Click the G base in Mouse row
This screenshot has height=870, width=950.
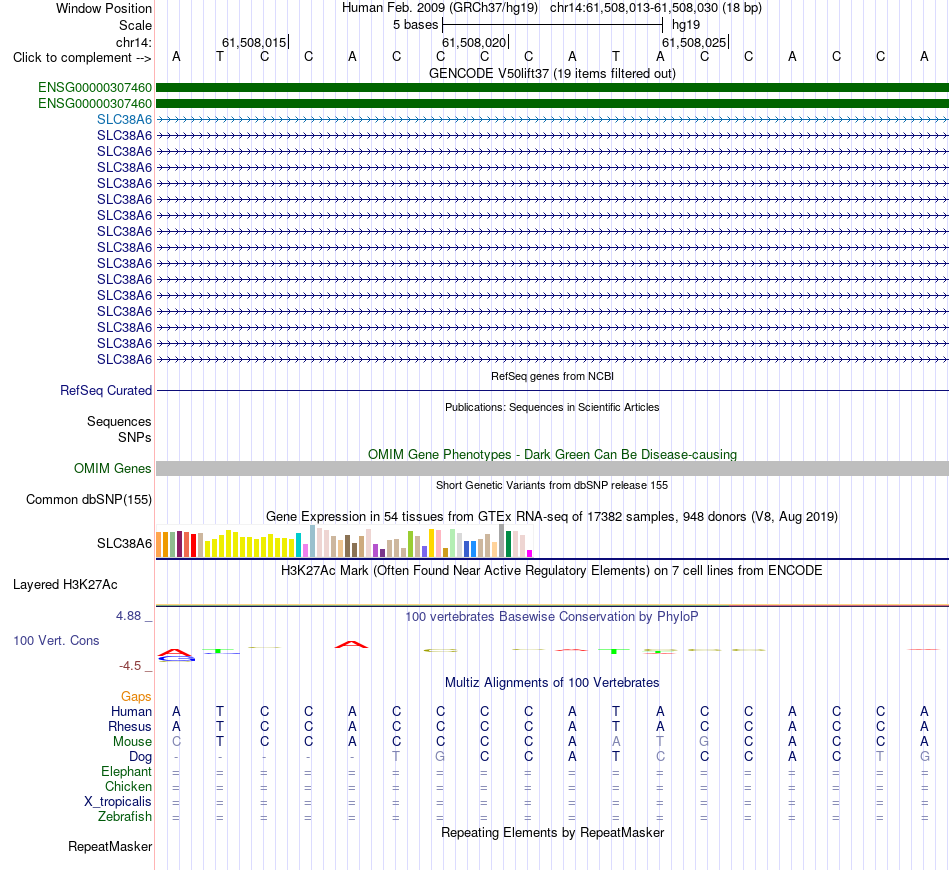[704, 742]
